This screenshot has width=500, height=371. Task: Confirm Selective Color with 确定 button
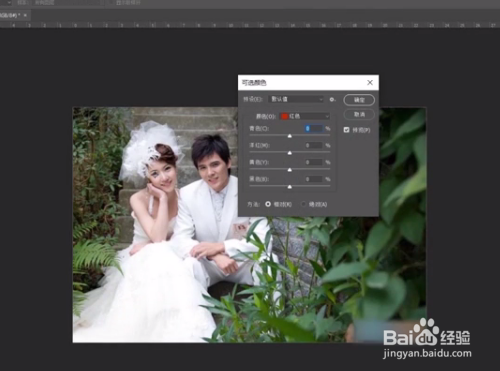(x=359, y=100)
